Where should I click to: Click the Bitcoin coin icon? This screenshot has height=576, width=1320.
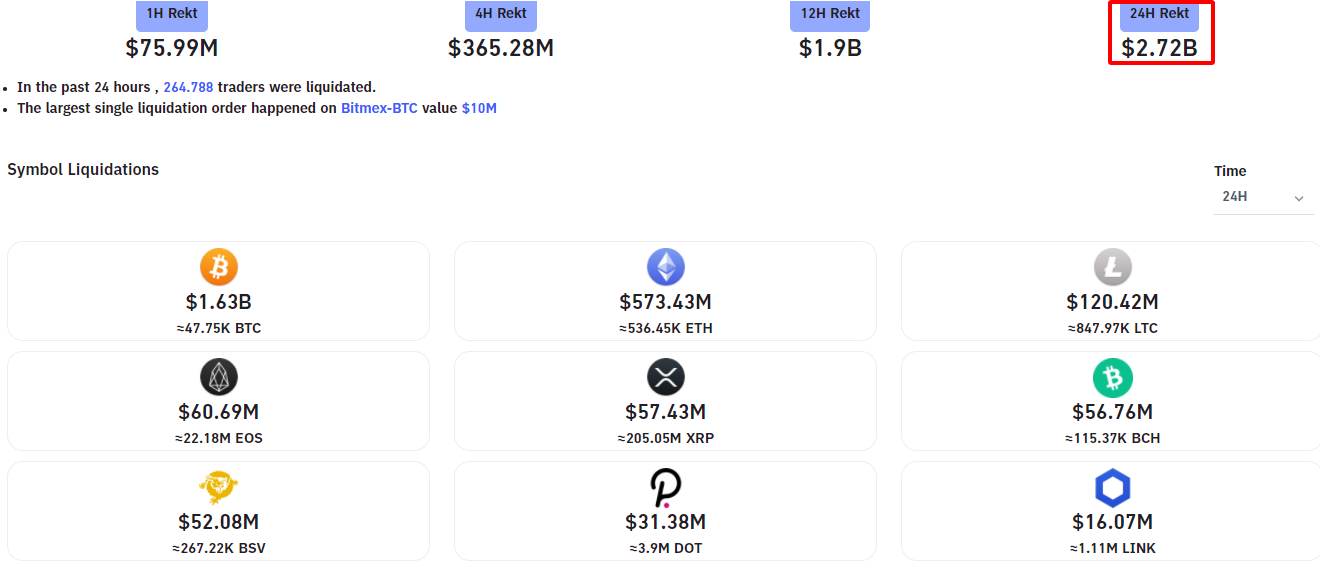click(x=219, y=268)
